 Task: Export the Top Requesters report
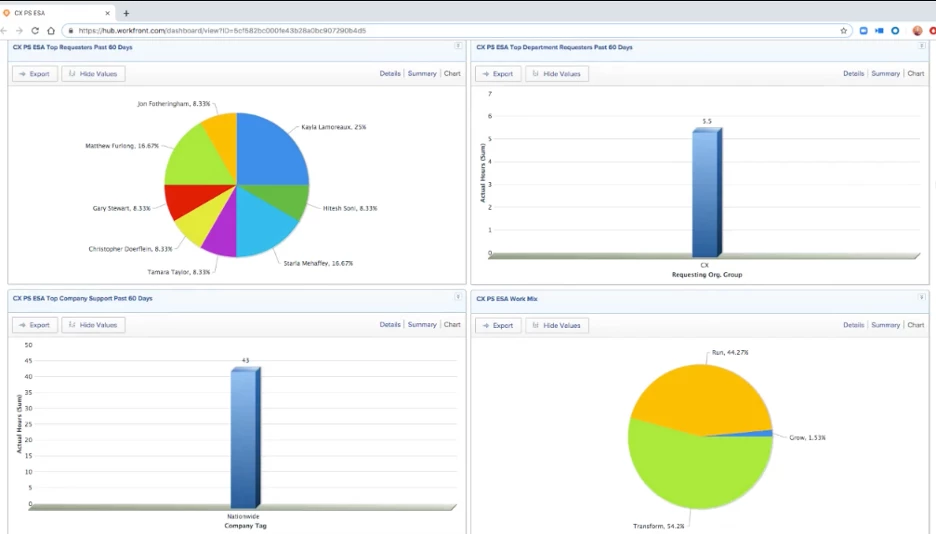click(35, 74)
